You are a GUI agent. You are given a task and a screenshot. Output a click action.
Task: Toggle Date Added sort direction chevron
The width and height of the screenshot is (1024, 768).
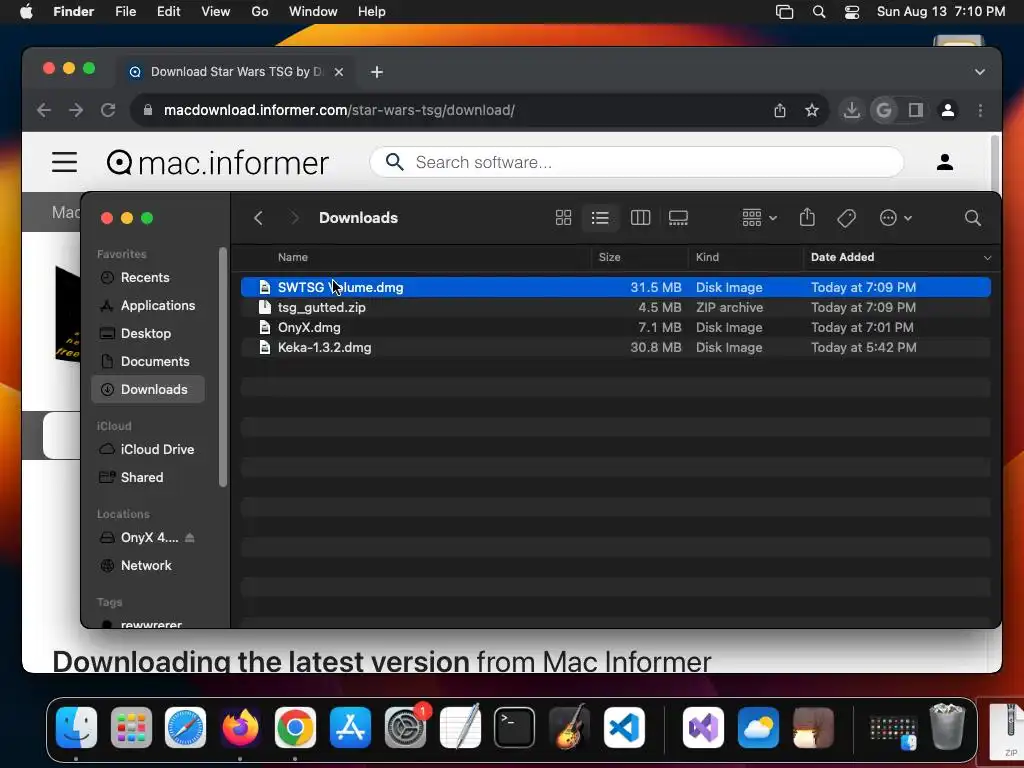pos(987,258)
